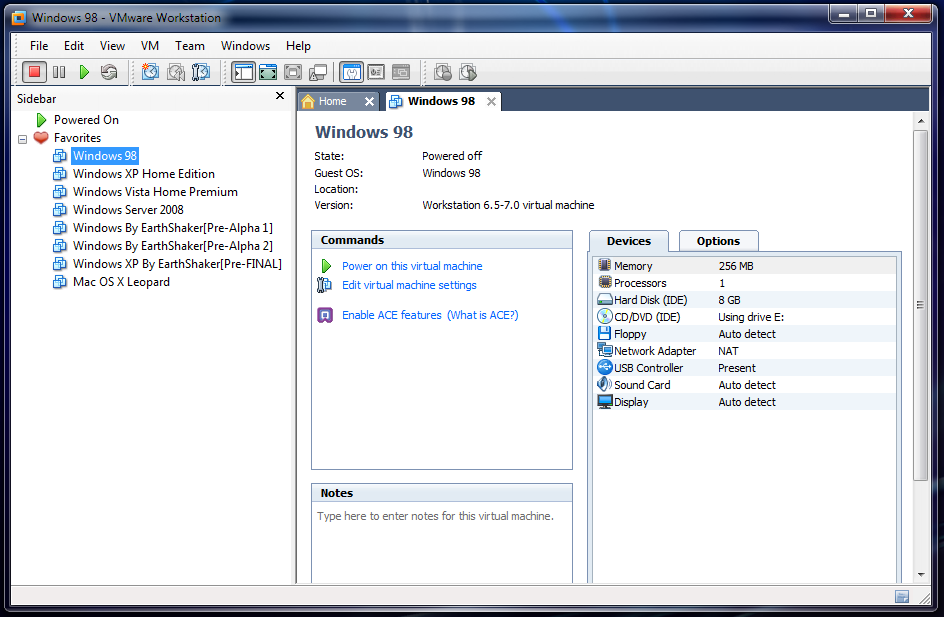Click the Suspend (pause) toolbar icon
This screenshot has width=944, height=617.
click(x=59, y=72)
